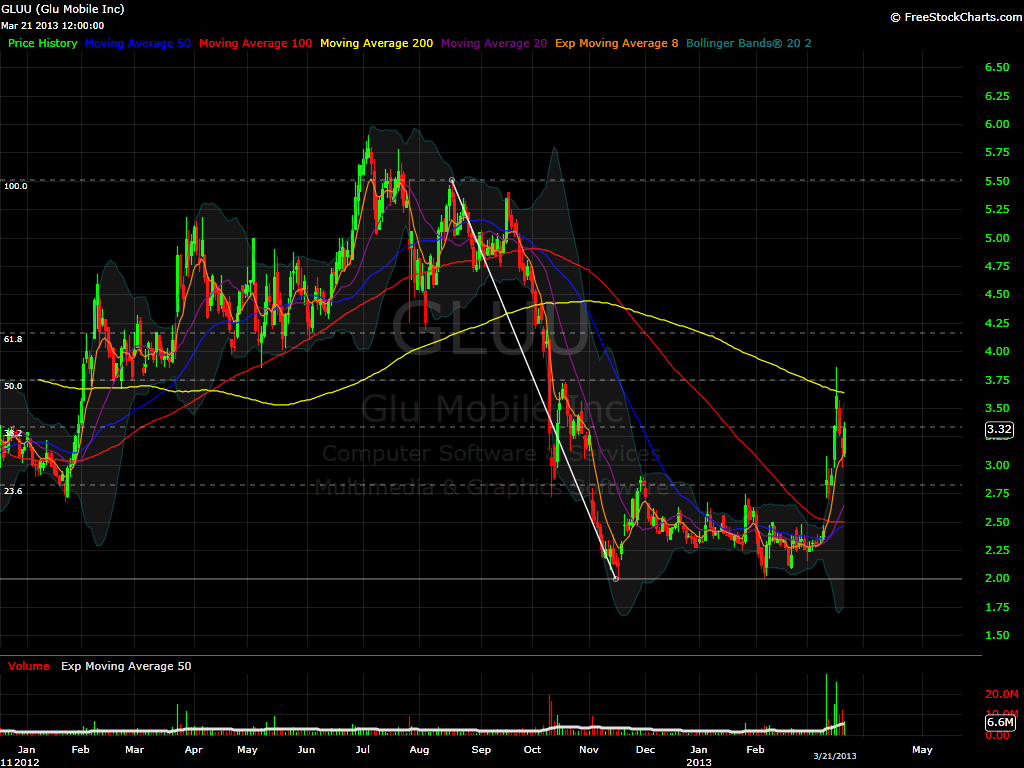Click the red Volume indicator label
This screenshot has width=1024, height=768.
tap(29, 666)
